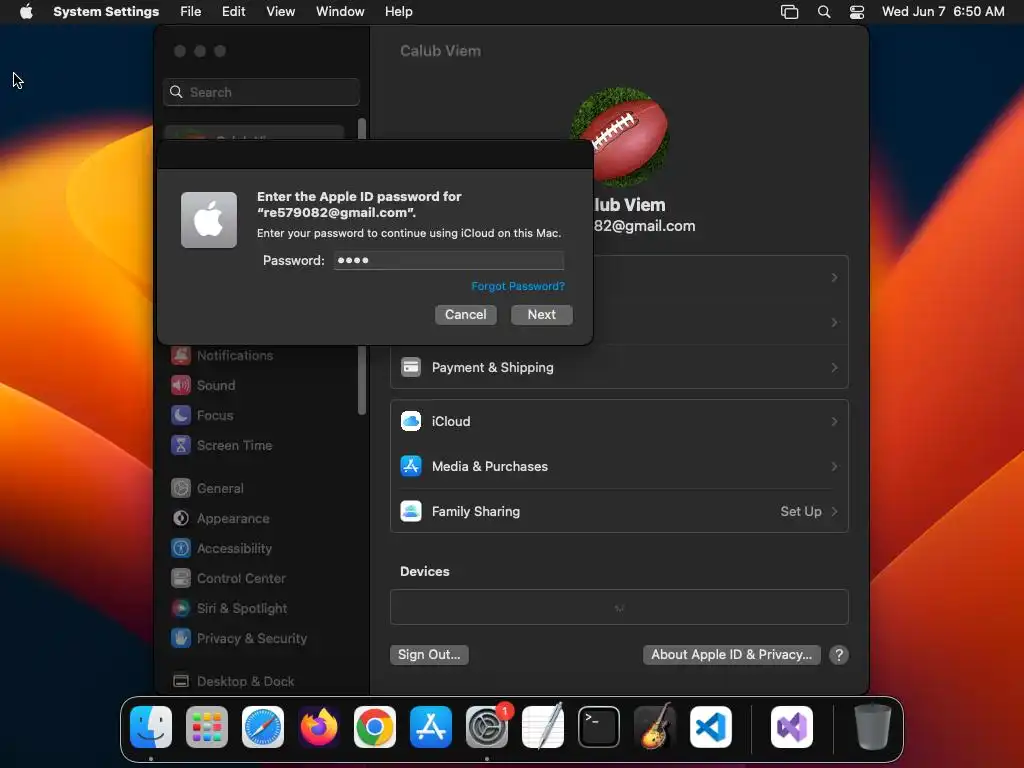Launch Visual Studio Code from the Dock
The image size is (1024, 768).
click(711, 727)
